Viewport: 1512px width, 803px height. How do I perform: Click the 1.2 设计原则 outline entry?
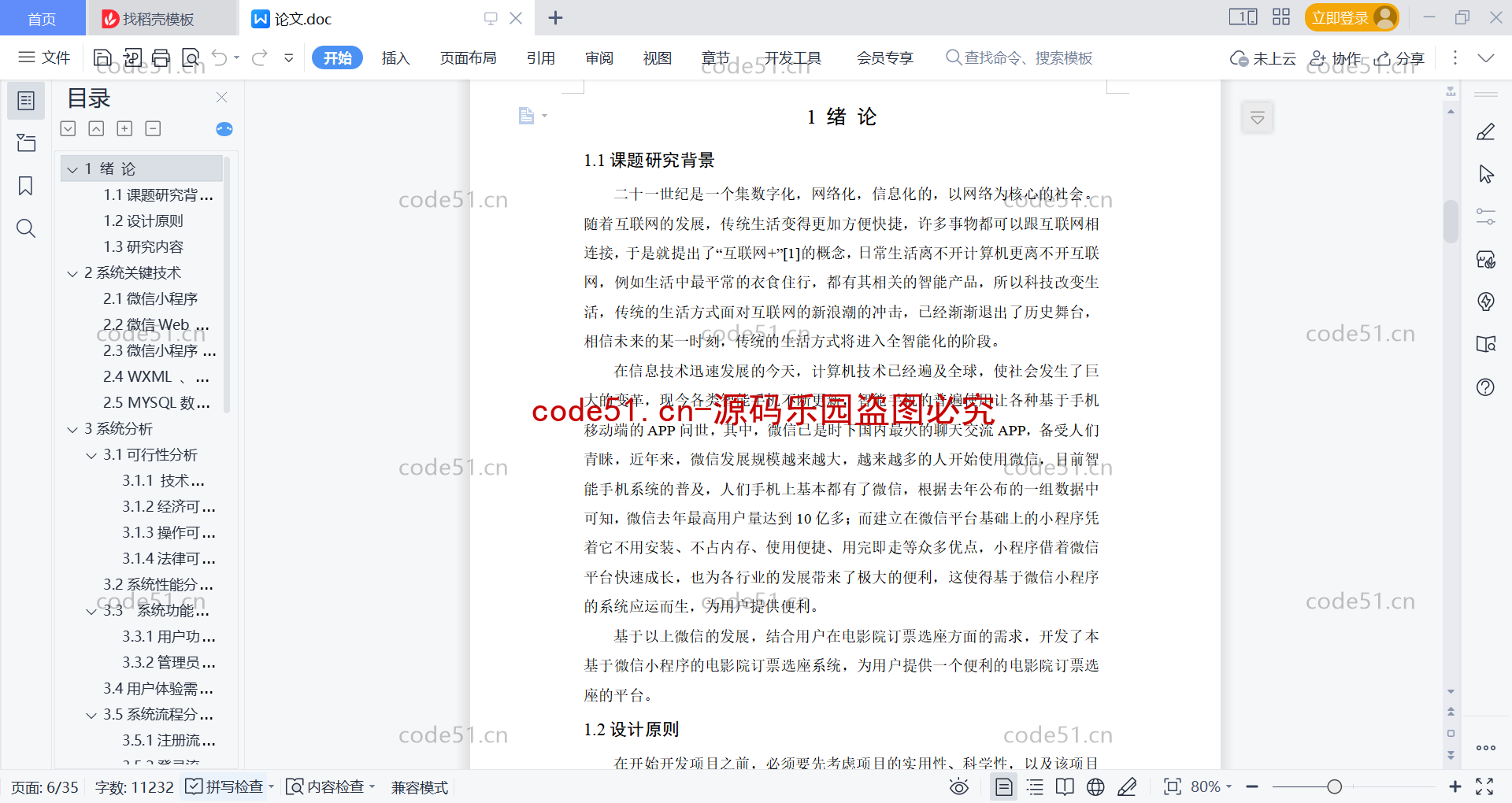coord(143,221)
